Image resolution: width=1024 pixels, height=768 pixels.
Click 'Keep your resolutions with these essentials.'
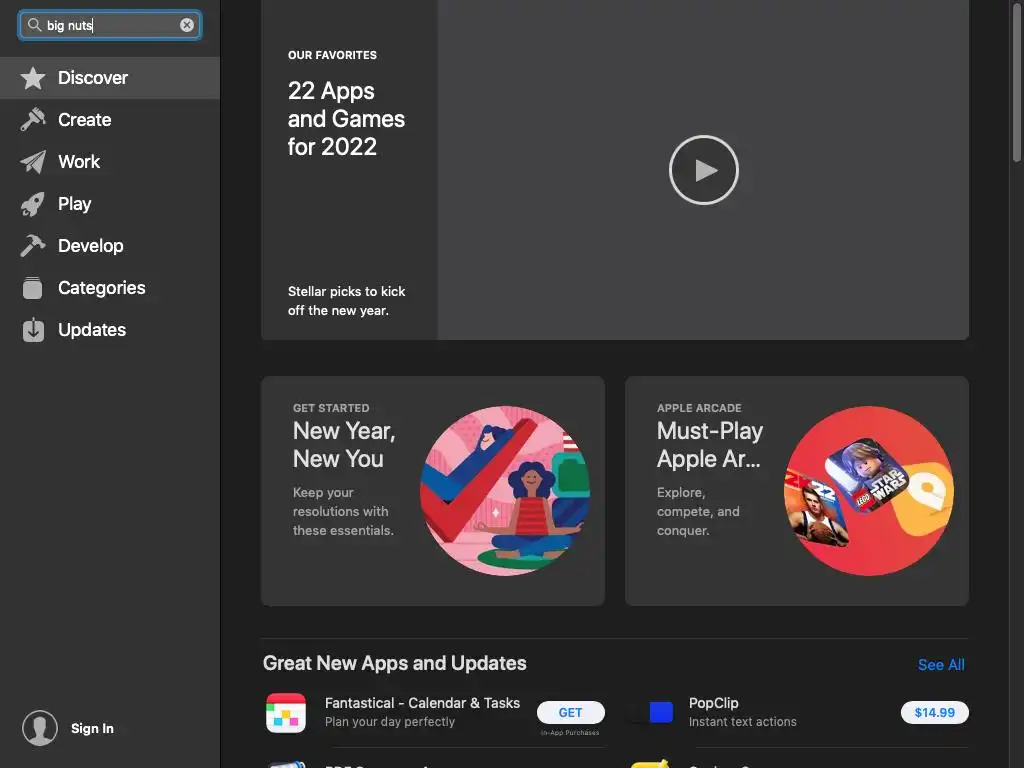pos(343,511)
